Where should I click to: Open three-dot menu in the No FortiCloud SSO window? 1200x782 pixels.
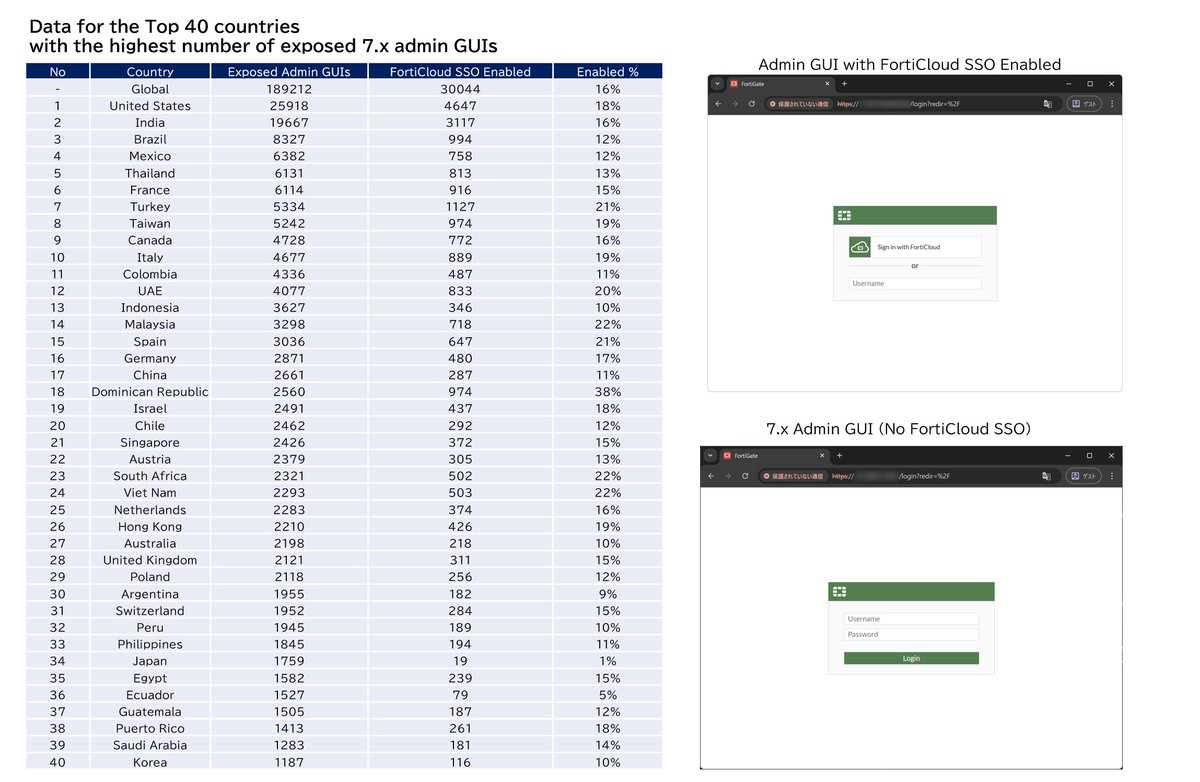(x=1112, y=476)
